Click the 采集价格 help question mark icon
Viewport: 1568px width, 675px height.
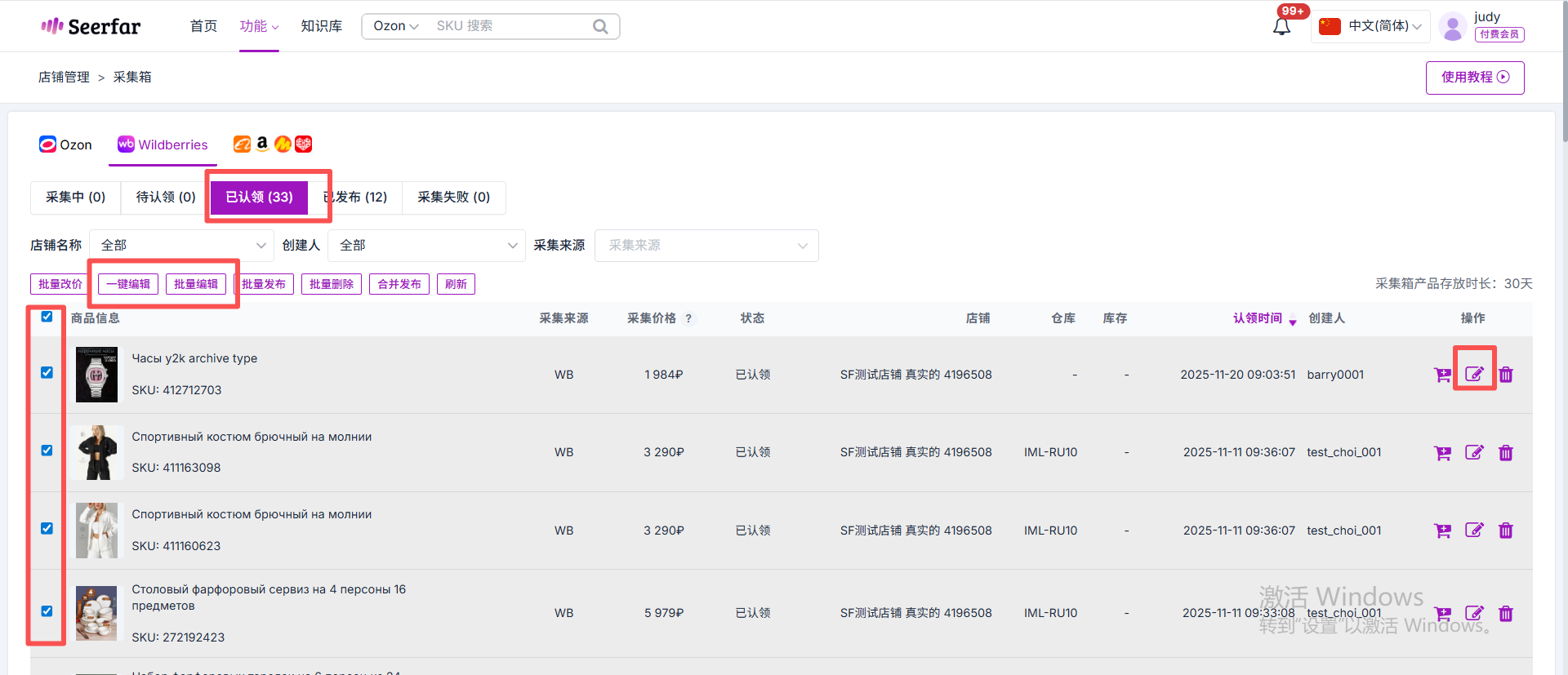(688, 318)
